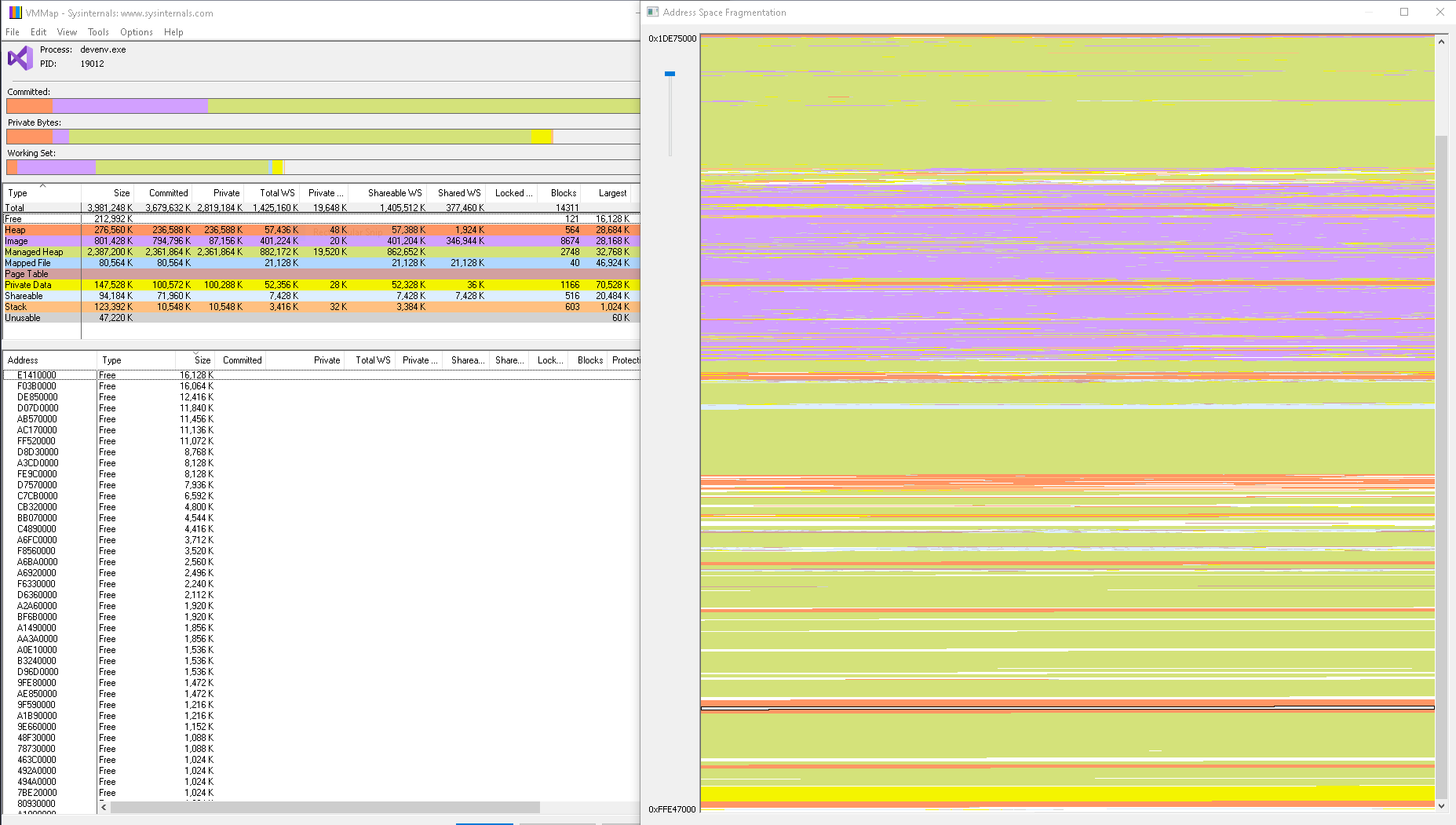Select the Mapped File summary row
Viewport: 1456px width, 825px height.
(x=322, y=263)
